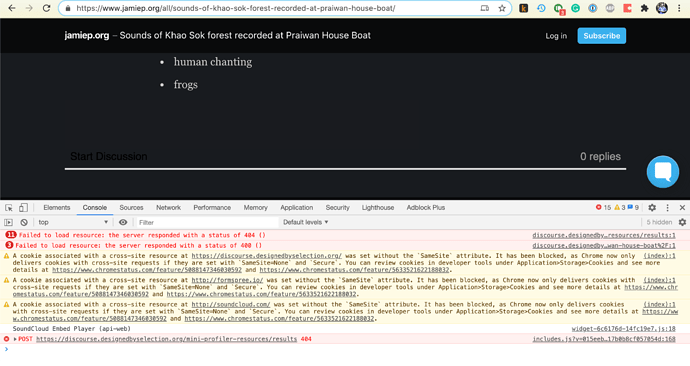This screenshot has width=690, height=366.
Task: Clear the console with the block icon
Action: click(24, 222)
